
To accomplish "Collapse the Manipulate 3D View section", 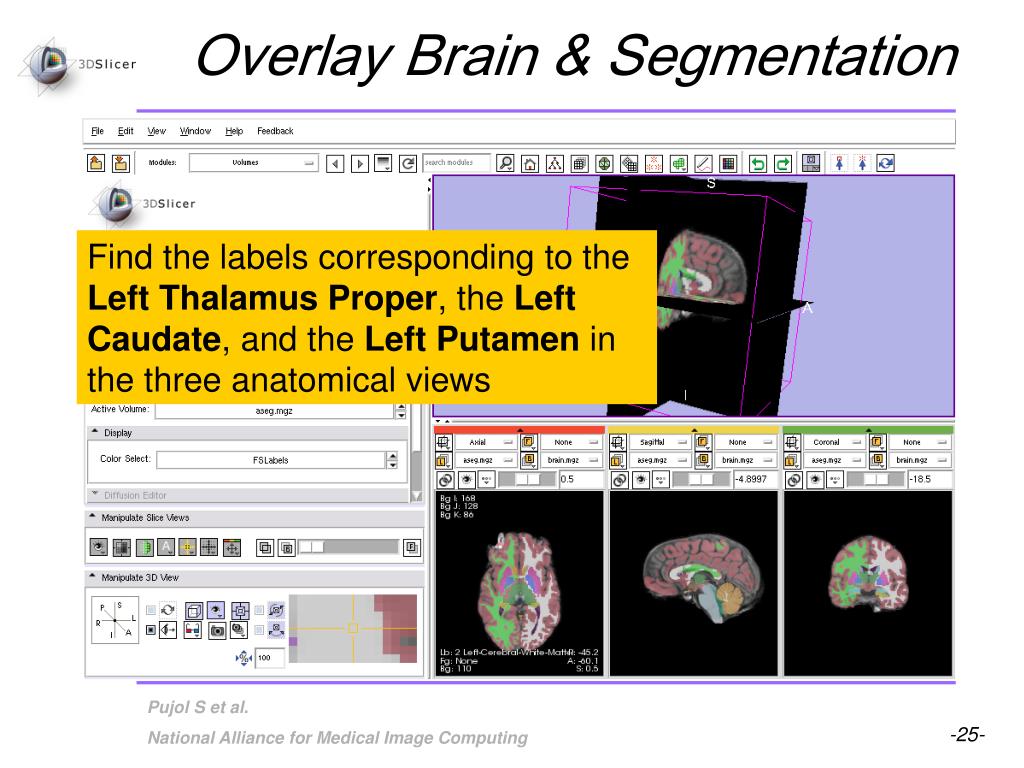I will pos(255,577).
